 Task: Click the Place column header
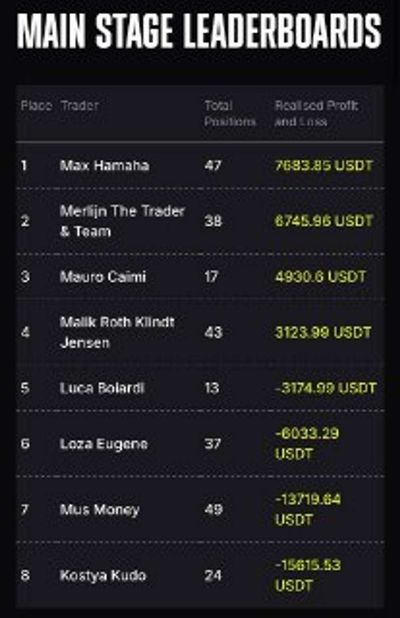coord(36,106)
